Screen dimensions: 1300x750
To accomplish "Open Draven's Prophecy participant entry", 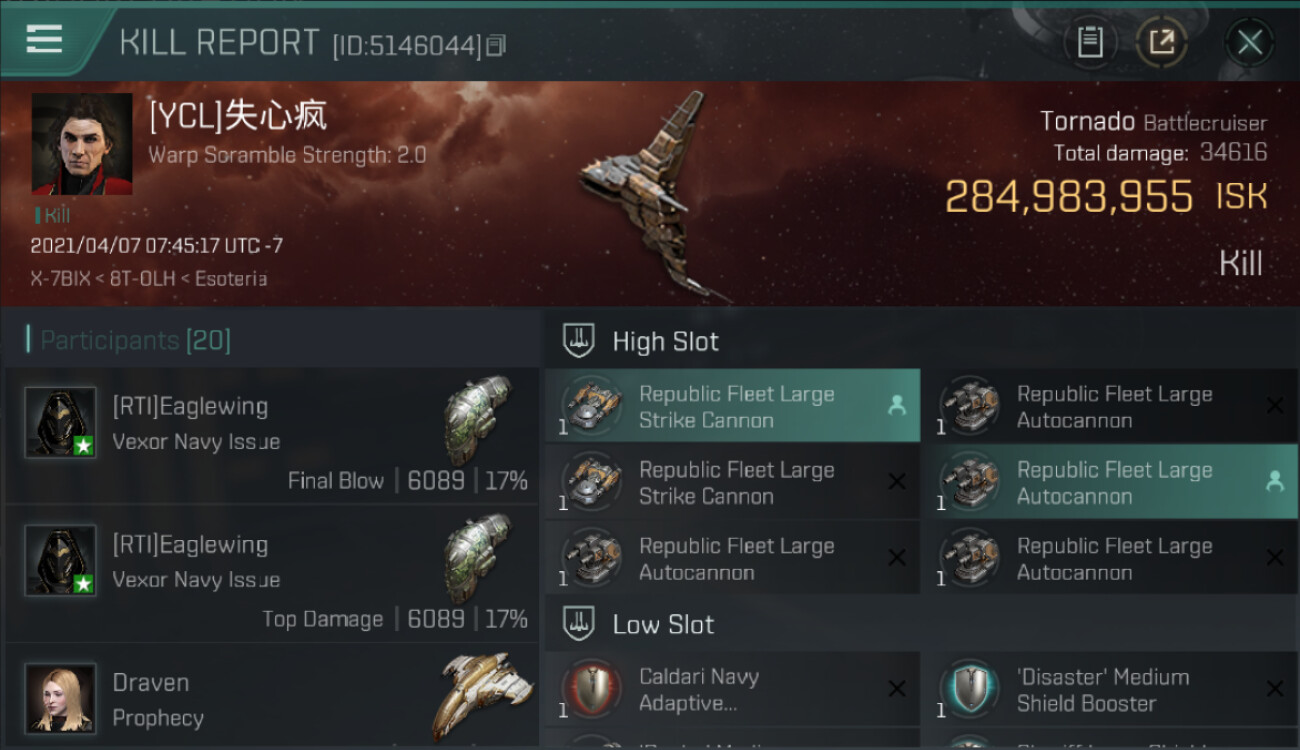I will [272, 697].
